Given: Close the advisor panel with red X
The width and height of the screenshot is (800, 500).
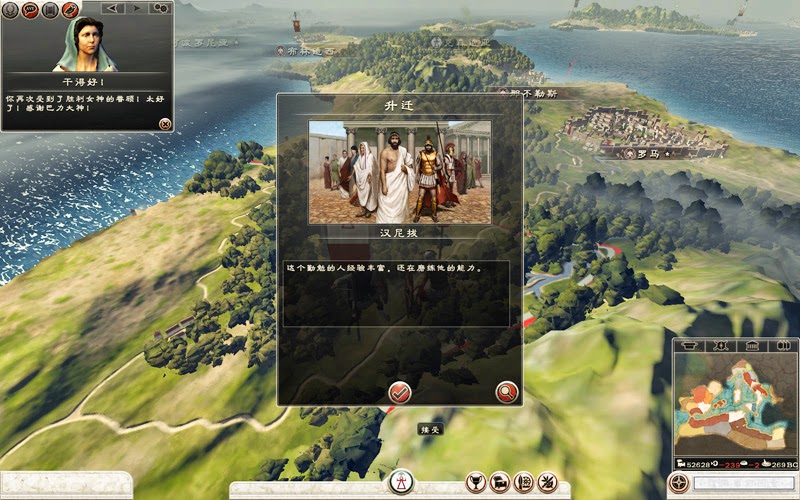Looking at the screenshot, I should (165, 124).
